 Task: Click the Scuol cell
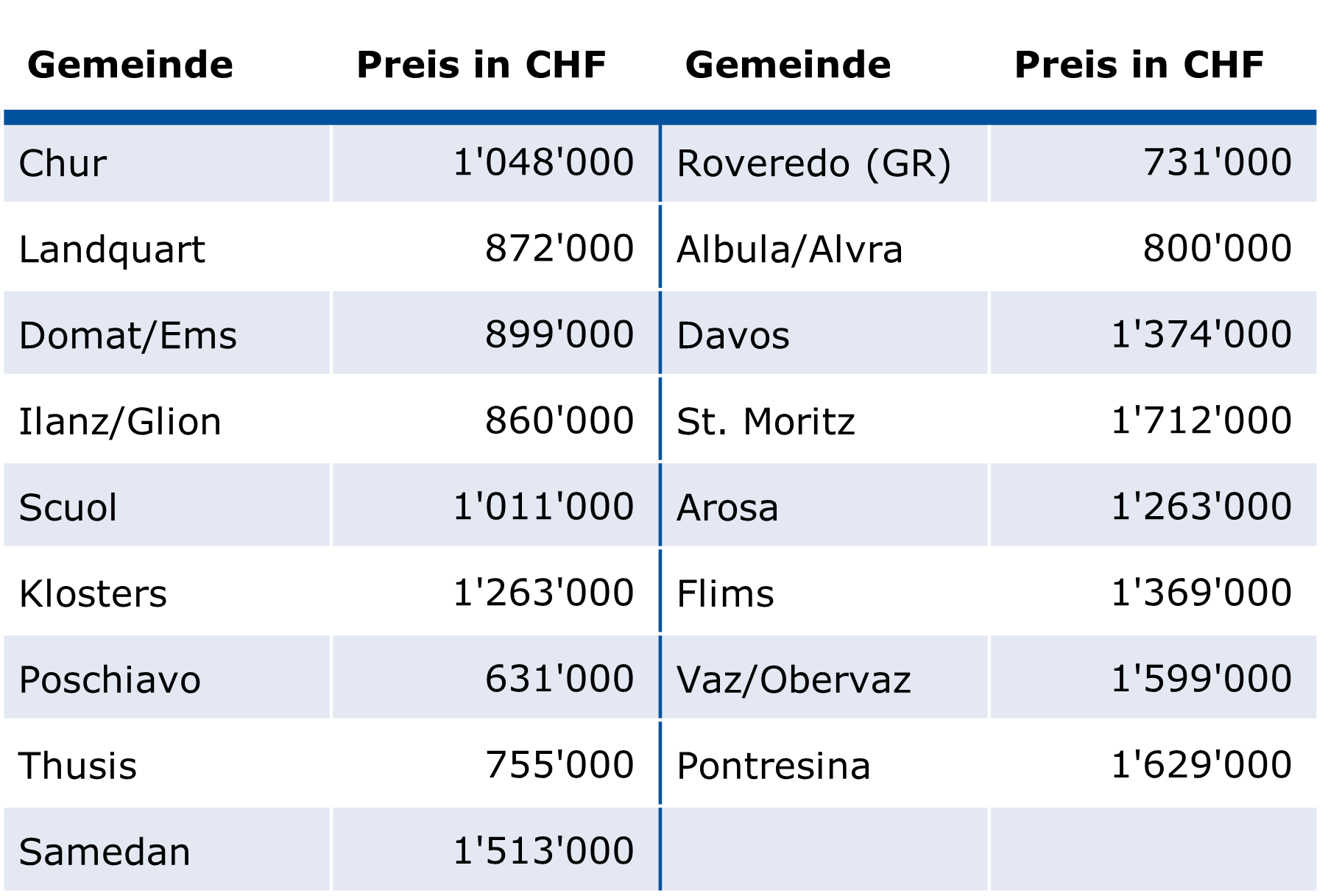tap(167, 507)
